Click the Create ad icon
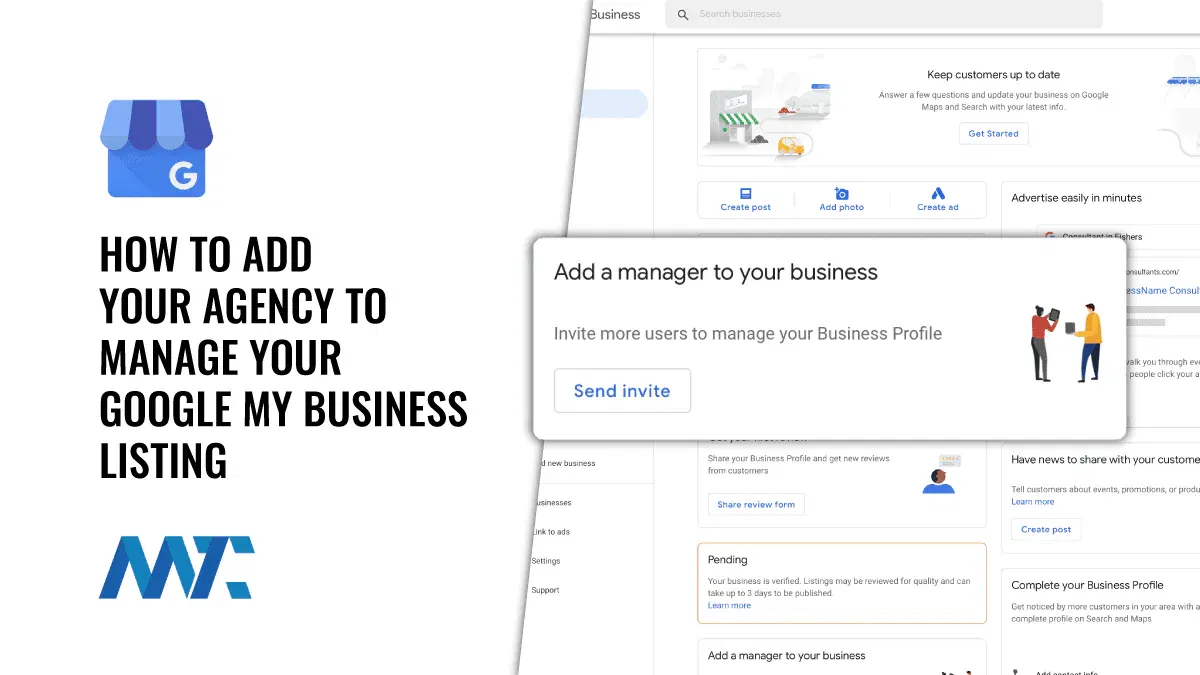1200x675 pixels. pos(938,194)
